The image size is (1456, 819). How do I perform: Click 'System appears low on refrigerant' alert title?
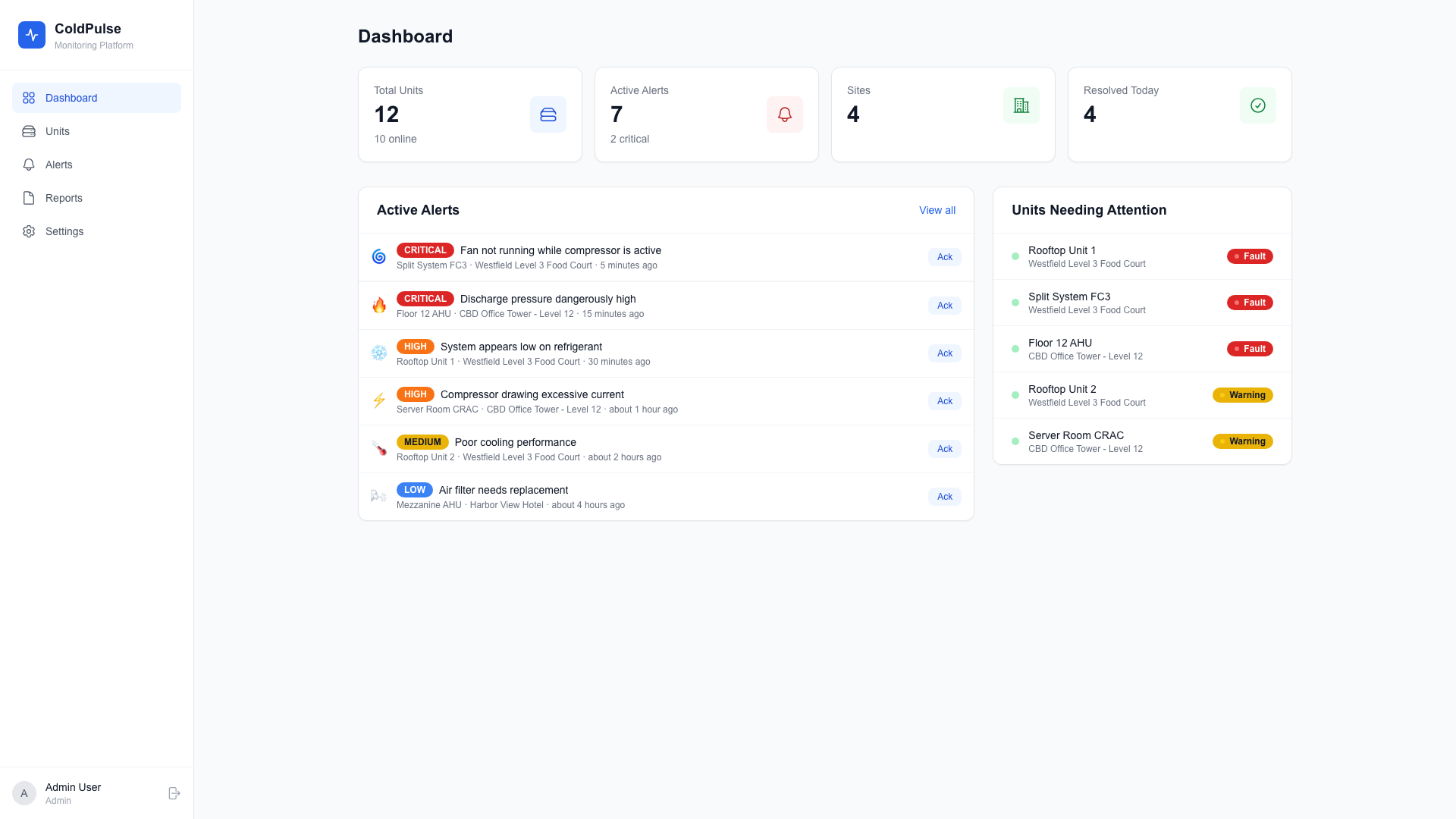coord(521,347)
